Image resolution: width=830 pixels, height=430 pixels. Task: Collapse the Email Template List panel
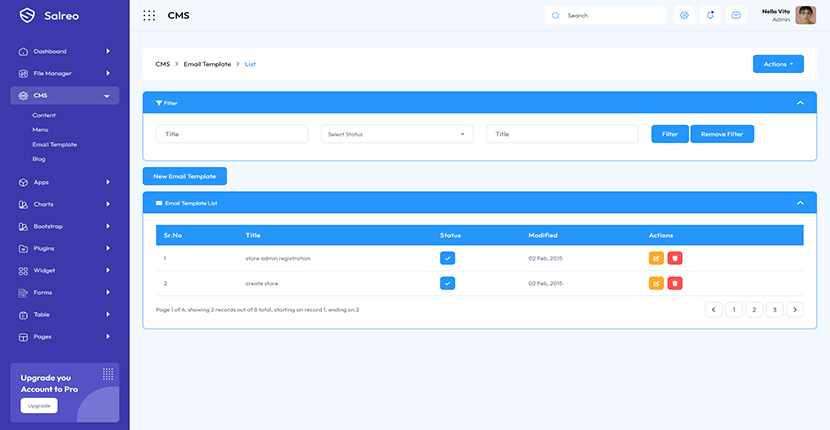click(x=799, y=202)
